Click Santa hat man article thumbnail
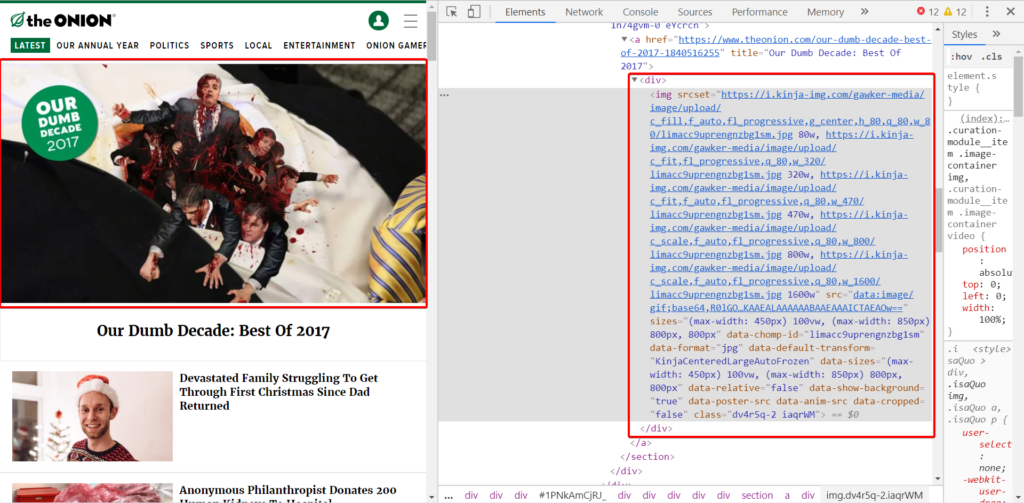Viewport: 1024px width, 503px height. click(92, 416)
